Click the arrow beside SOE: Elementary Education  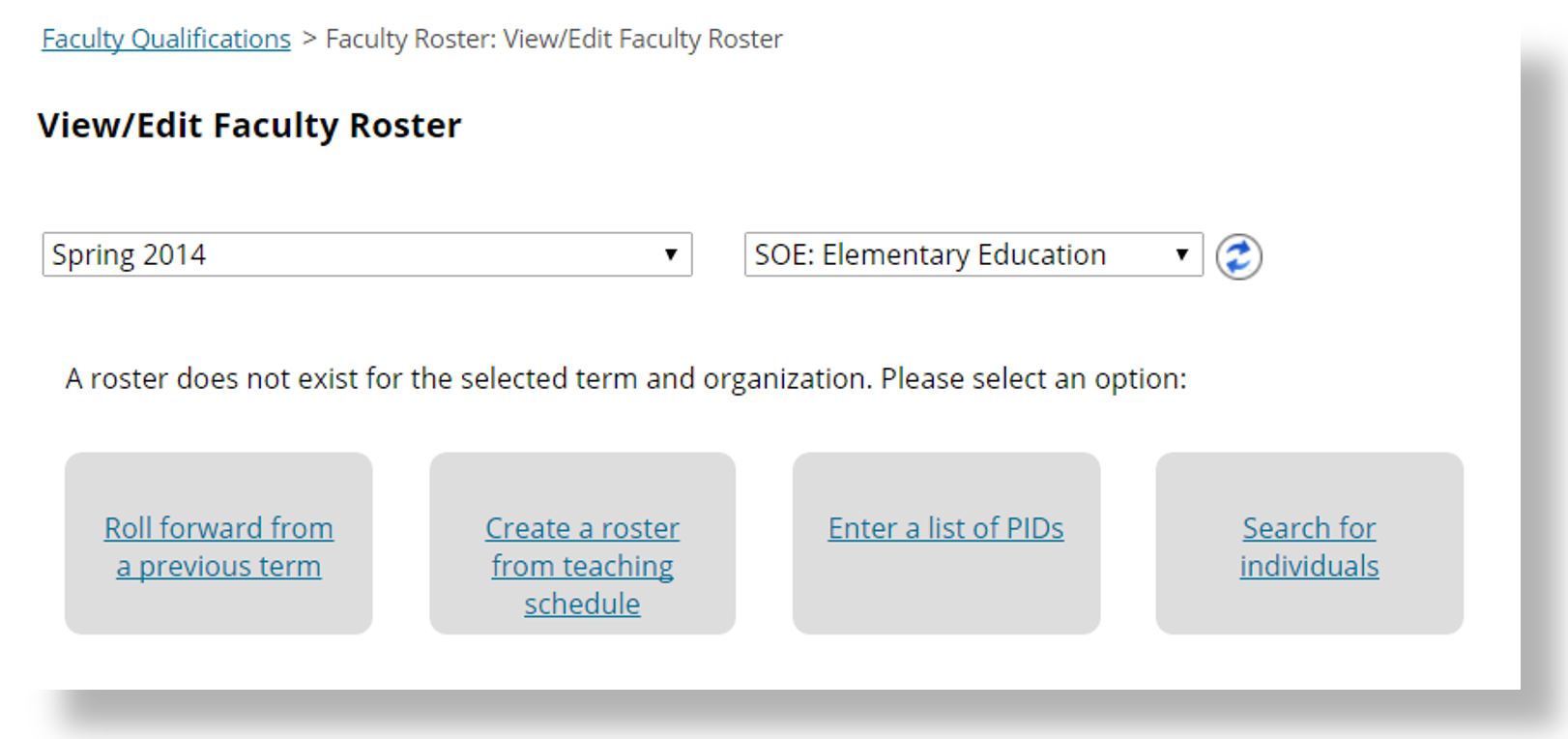point(1181,254)
